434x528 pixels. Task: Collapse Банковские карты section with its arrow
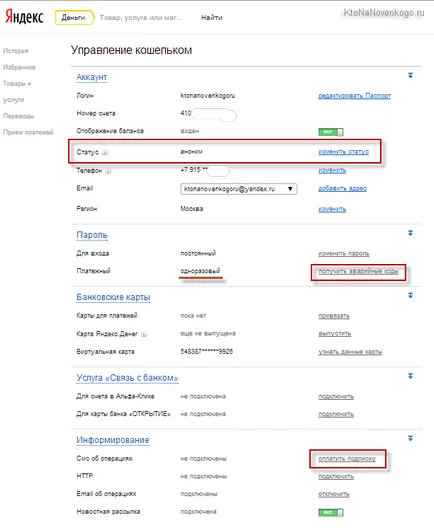(410, 295)
